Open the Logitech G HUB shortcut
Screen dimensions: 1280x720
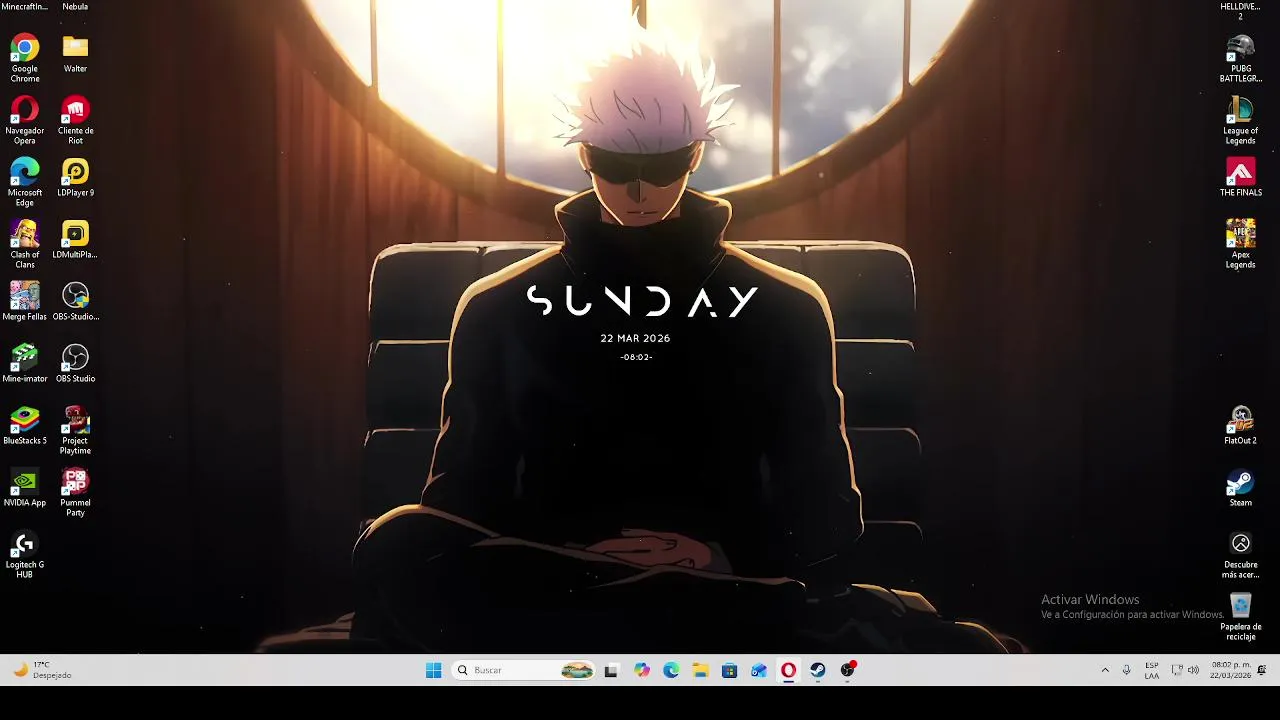(x=25, y=553)
